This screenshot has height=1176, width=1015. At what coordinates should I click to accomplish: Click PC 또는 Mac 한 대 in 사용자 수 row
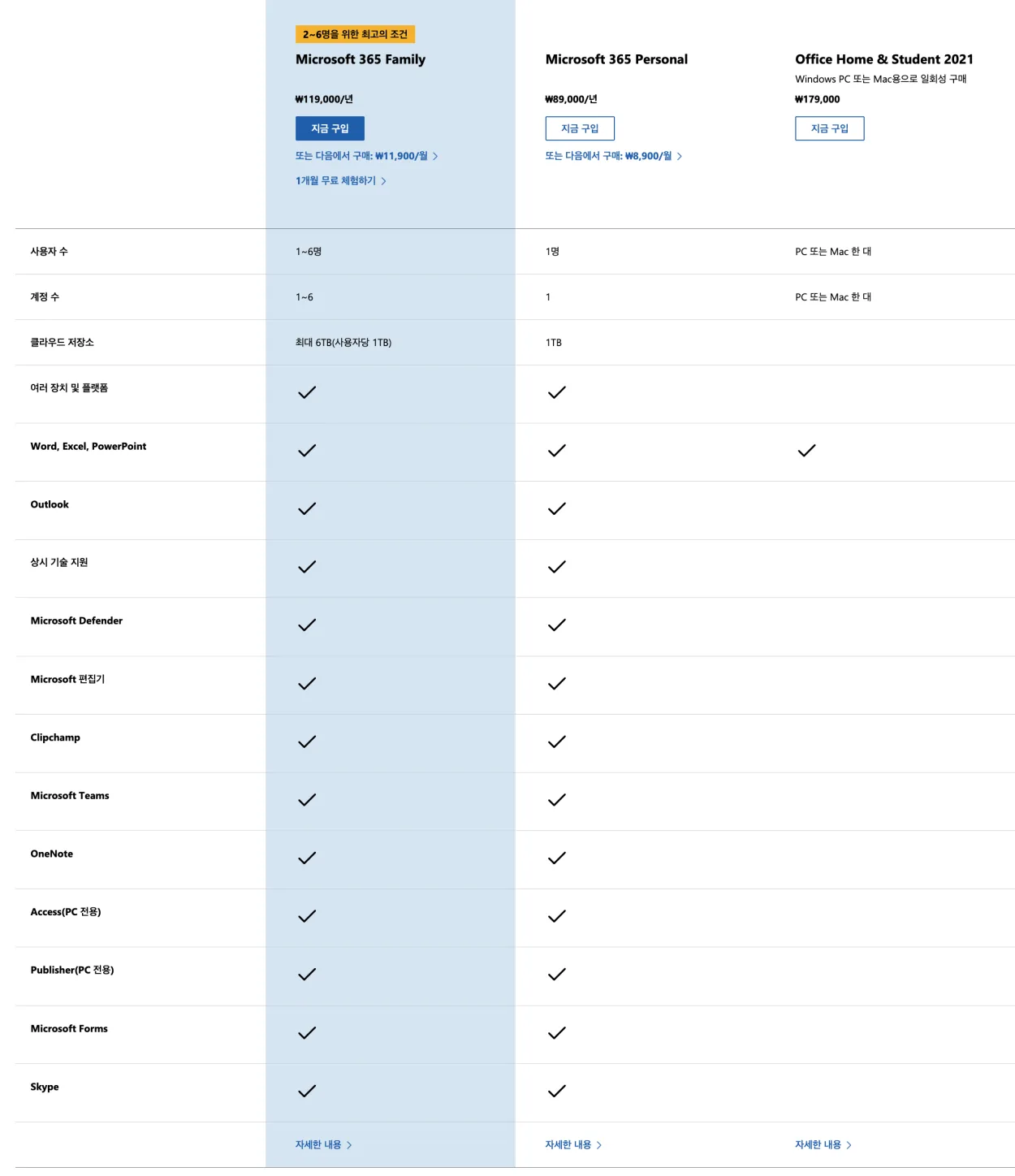833,252
